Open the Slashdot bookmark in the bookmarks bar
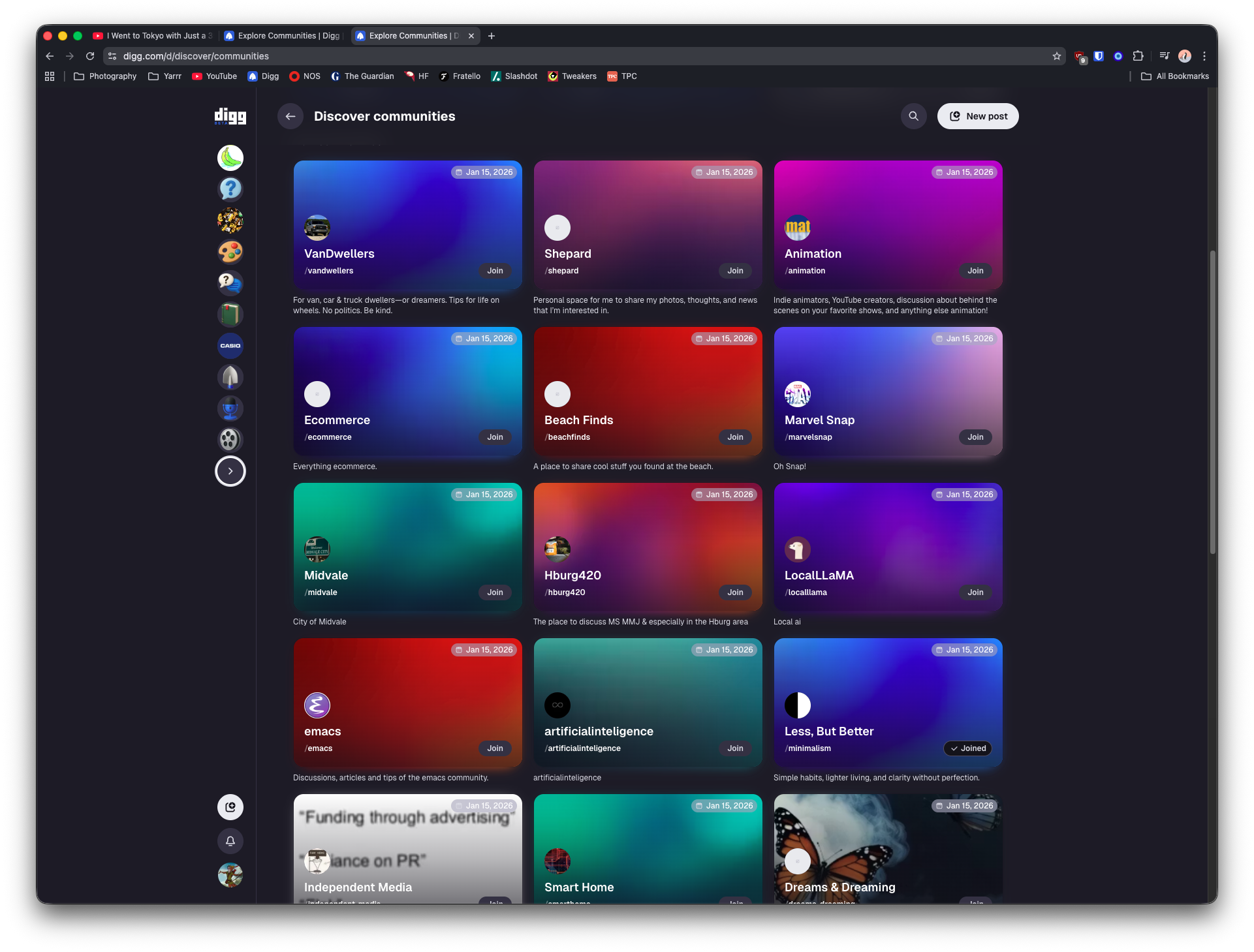Screen dimensions: 1254x952 [x=514, y=76]
